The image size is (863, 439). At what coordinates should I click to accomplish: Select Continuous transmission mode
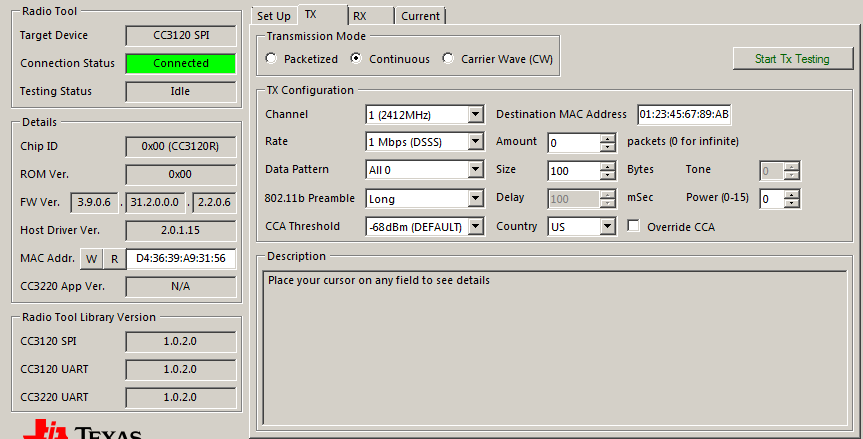[390, 59]
